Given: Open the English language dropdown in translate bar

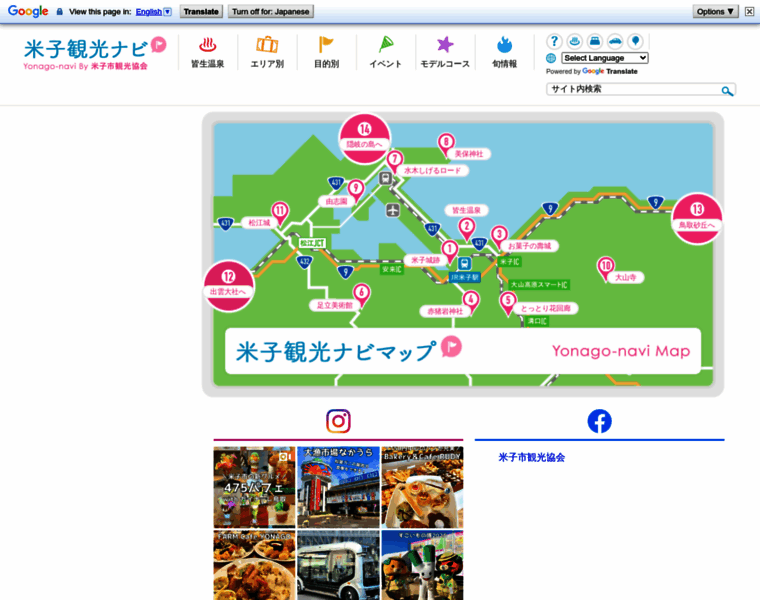Looking at the screenshot, I should pos(153,12).
